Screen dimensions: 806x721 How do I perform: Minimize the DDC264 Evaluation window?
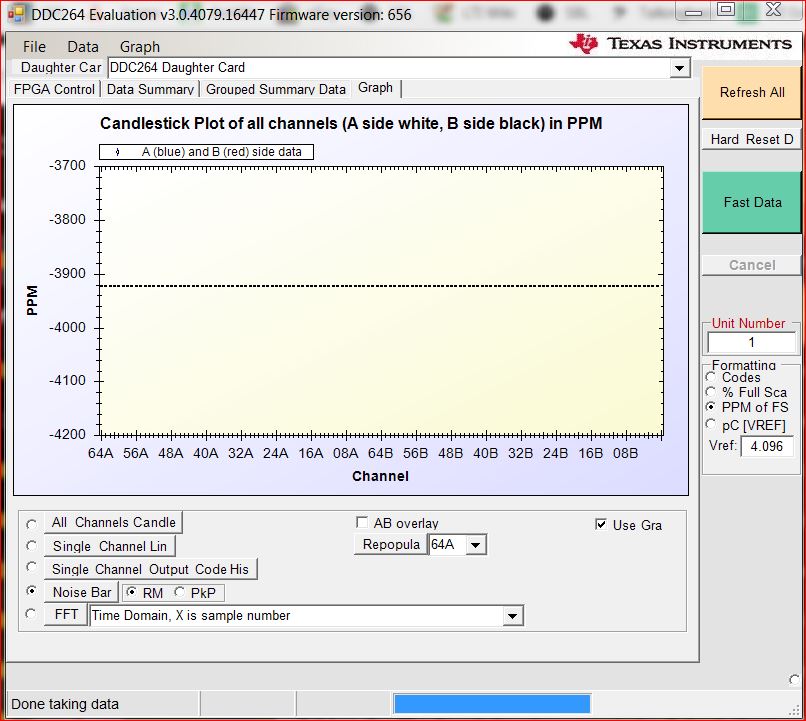(x=693, y=11)
